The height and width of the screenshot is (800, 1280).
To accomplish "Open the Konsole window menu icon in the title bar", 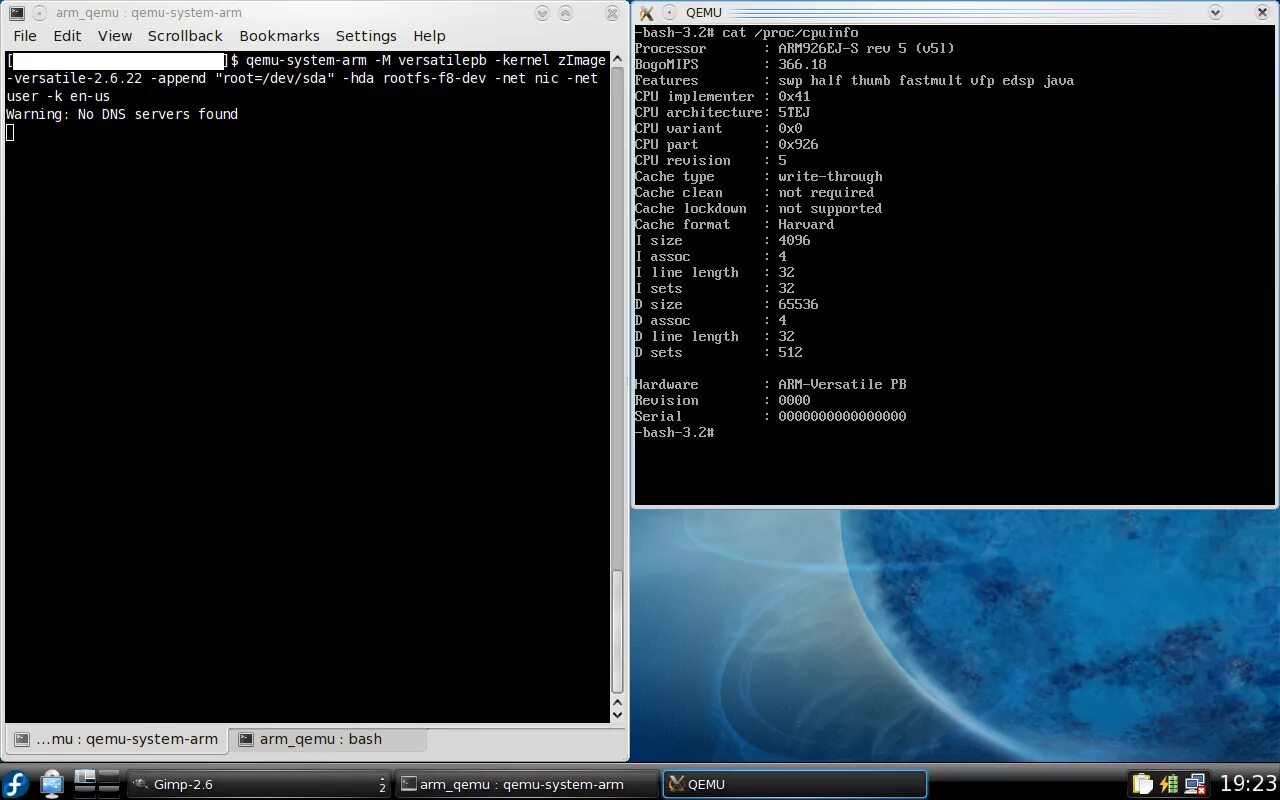I will point(16,13).
